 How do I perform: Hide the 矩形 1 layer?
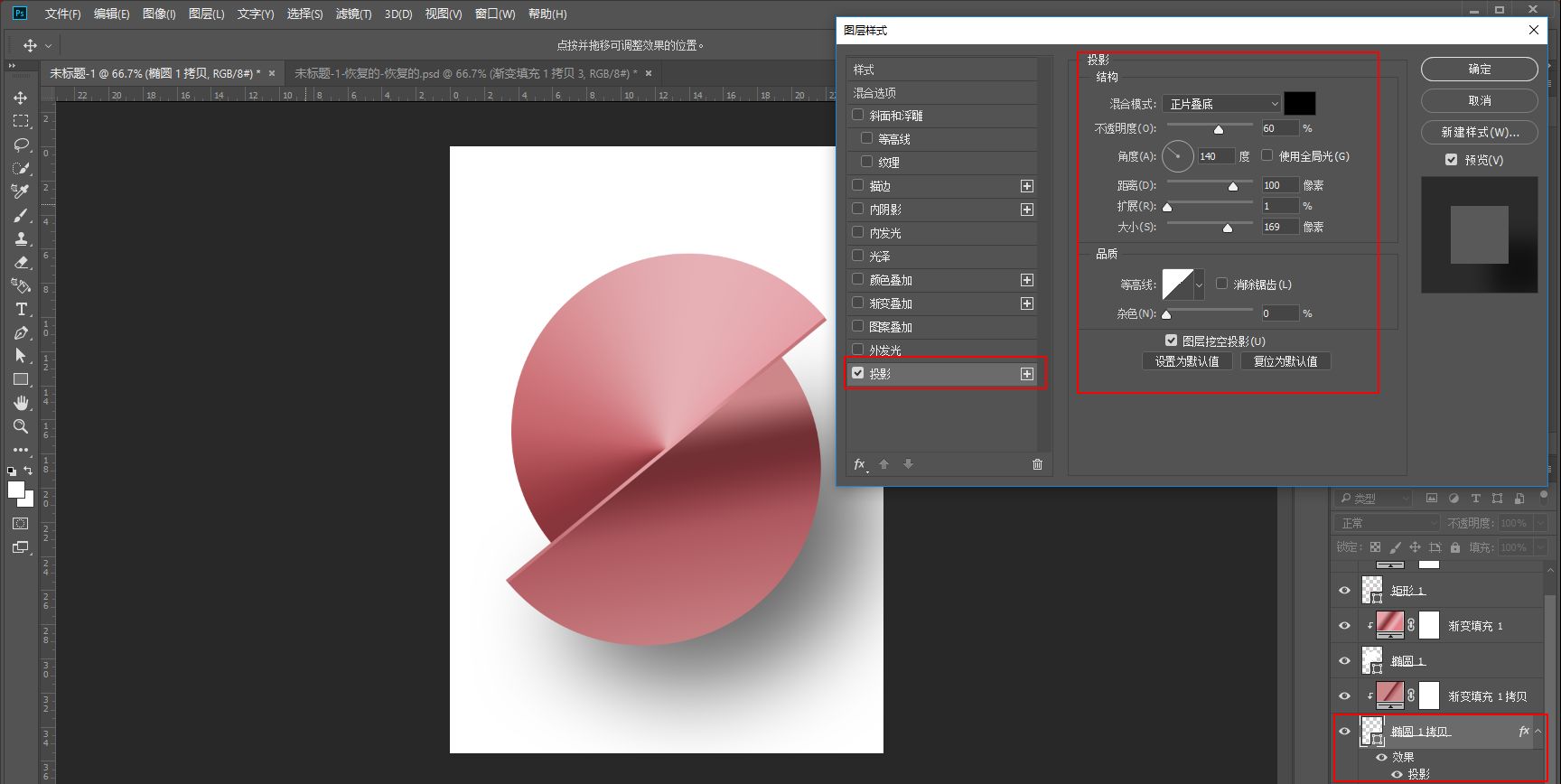1344,591
